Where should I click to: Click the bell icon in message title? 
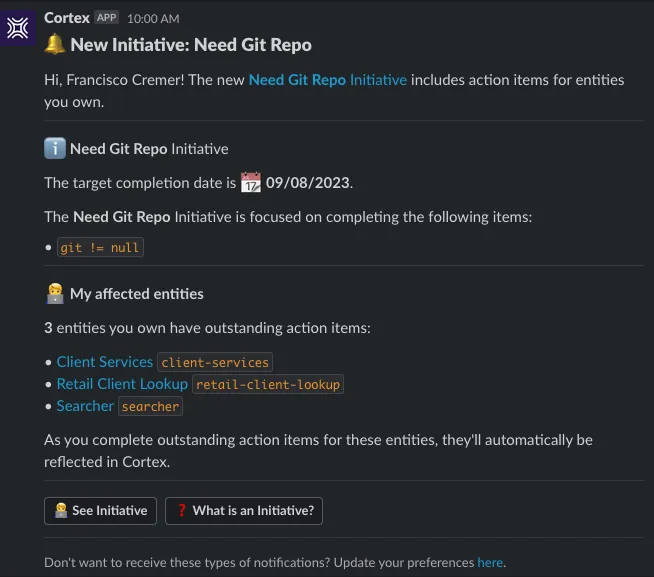(x=55, y=45)
